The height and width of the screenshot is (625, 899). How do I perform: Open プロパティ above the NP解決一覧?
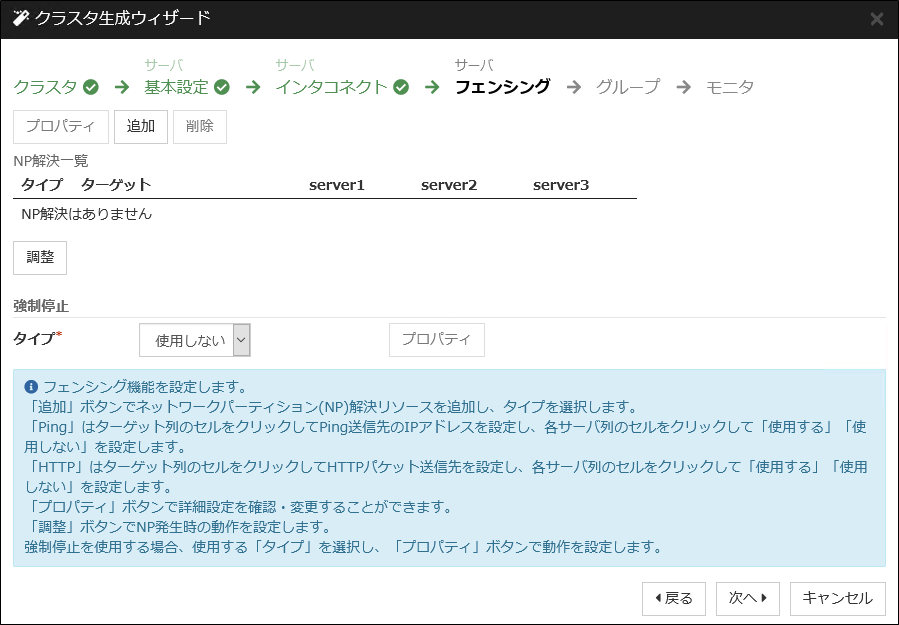coord(60,126)
